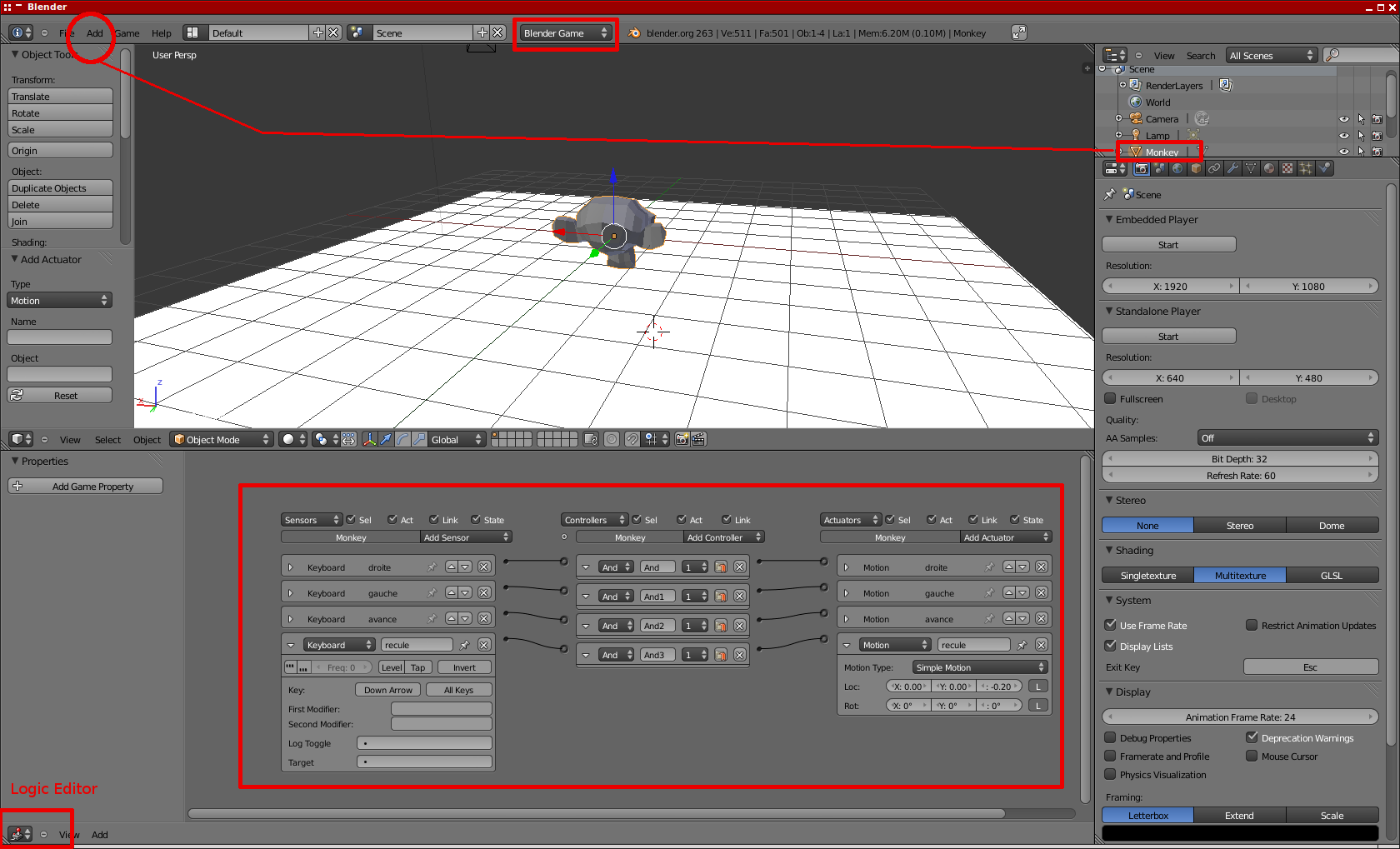Open the Object Mode dropdown
Image resolution: width=1400 pixels, height=849 pixels.
[x=222, y=439]
